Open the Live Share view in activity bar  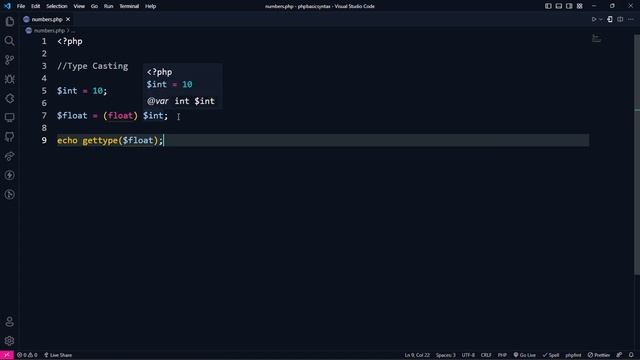[x=9, y=156]
